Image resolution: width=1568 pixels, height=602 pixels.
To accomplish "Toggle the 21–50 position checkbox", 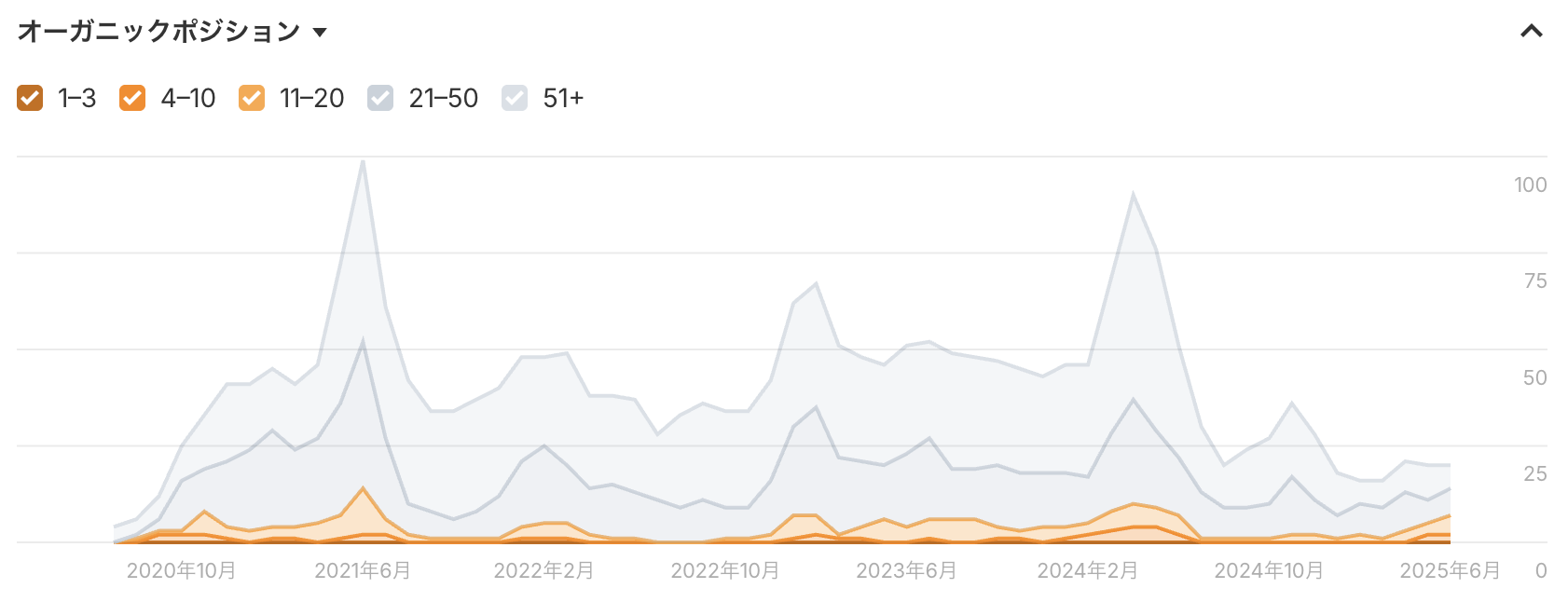I will [380, 98].
